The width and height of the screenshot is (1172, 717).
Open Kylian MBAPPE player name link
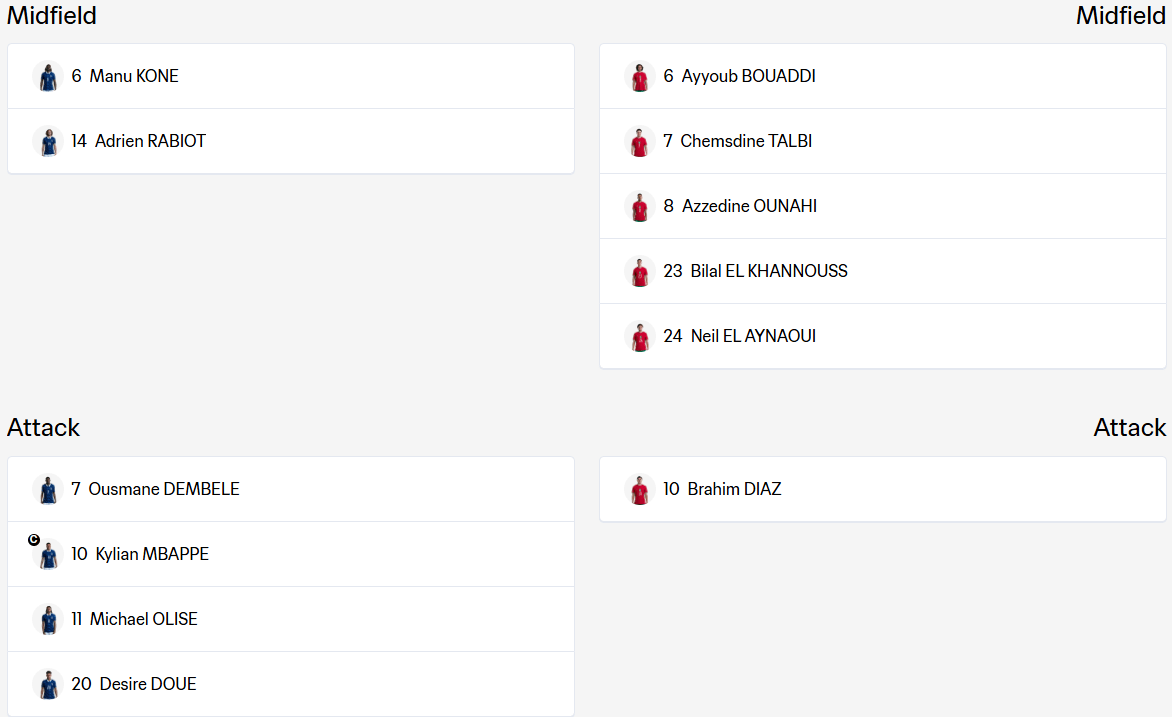[x=152, y=554]
